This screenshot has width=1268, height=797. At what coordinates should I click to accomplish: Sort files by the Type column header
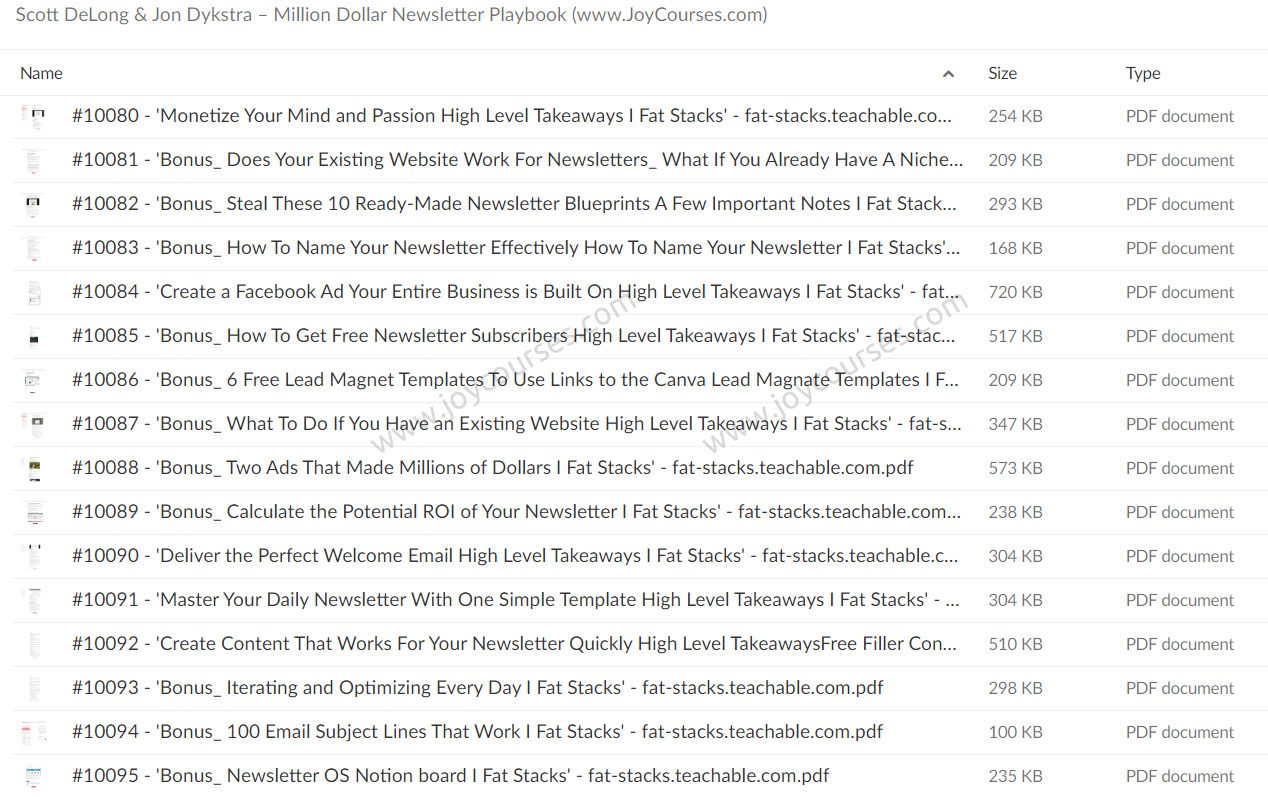1143,73
